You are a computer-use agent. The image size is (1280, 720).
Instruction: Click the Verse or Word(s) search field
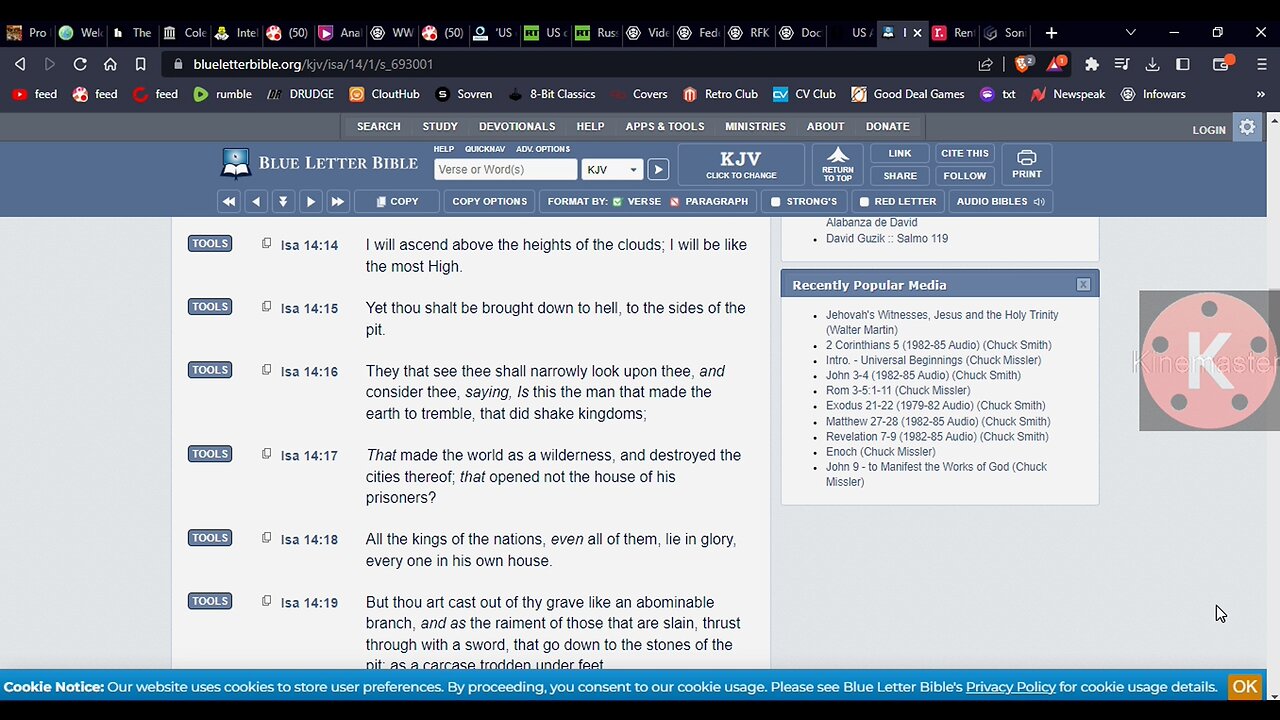[506, 170]
